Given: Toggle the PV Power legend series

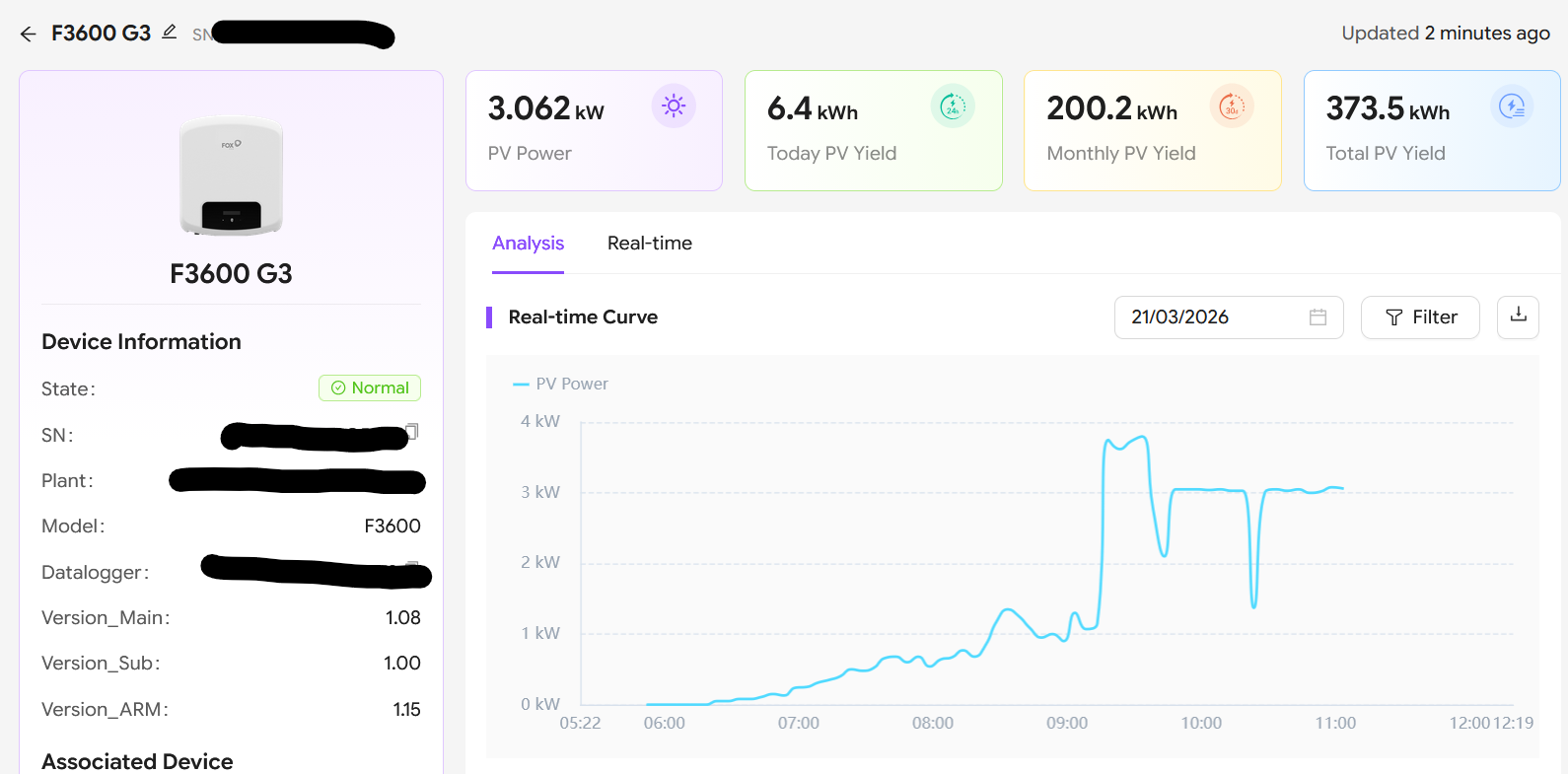Looking at the screenshot, I should [x=561, y=384].
